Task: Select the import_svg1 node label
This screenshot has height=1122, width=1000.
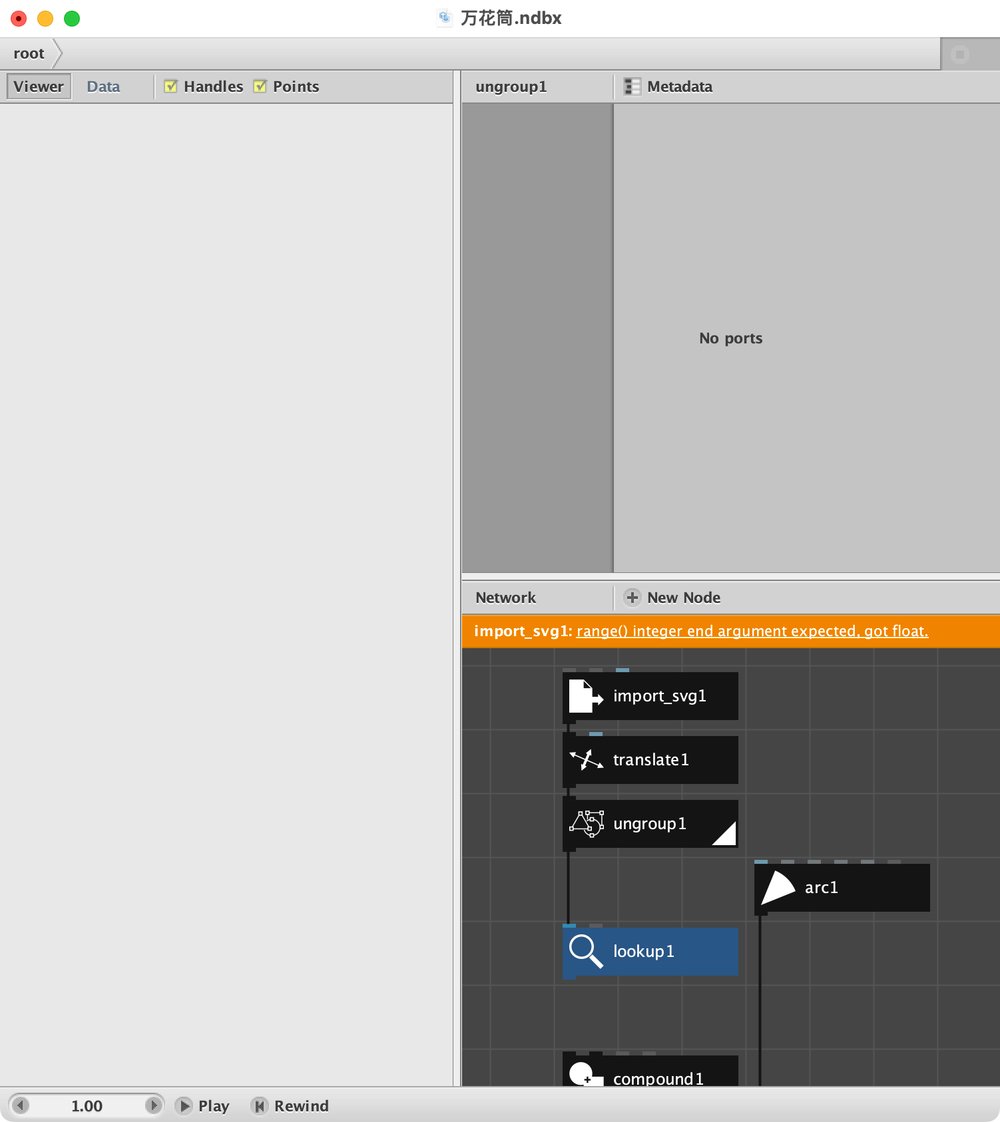Action: tap(660, 696)
